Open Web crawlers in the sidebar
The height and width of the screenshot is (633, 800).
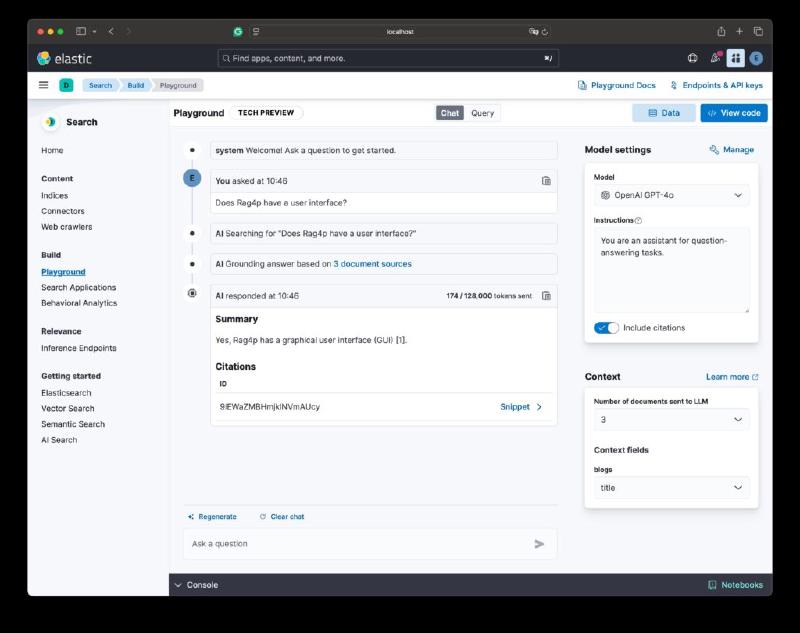67,226
